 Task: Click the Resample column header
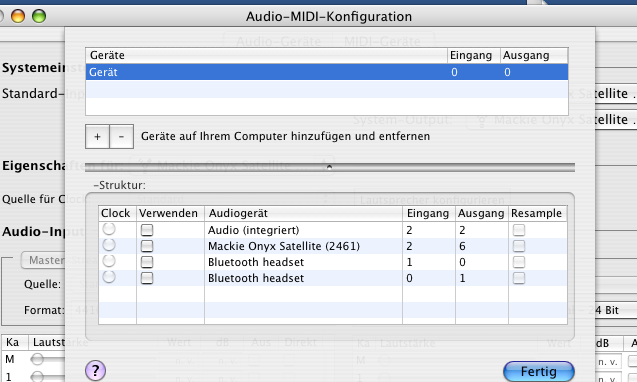[537, 213]
